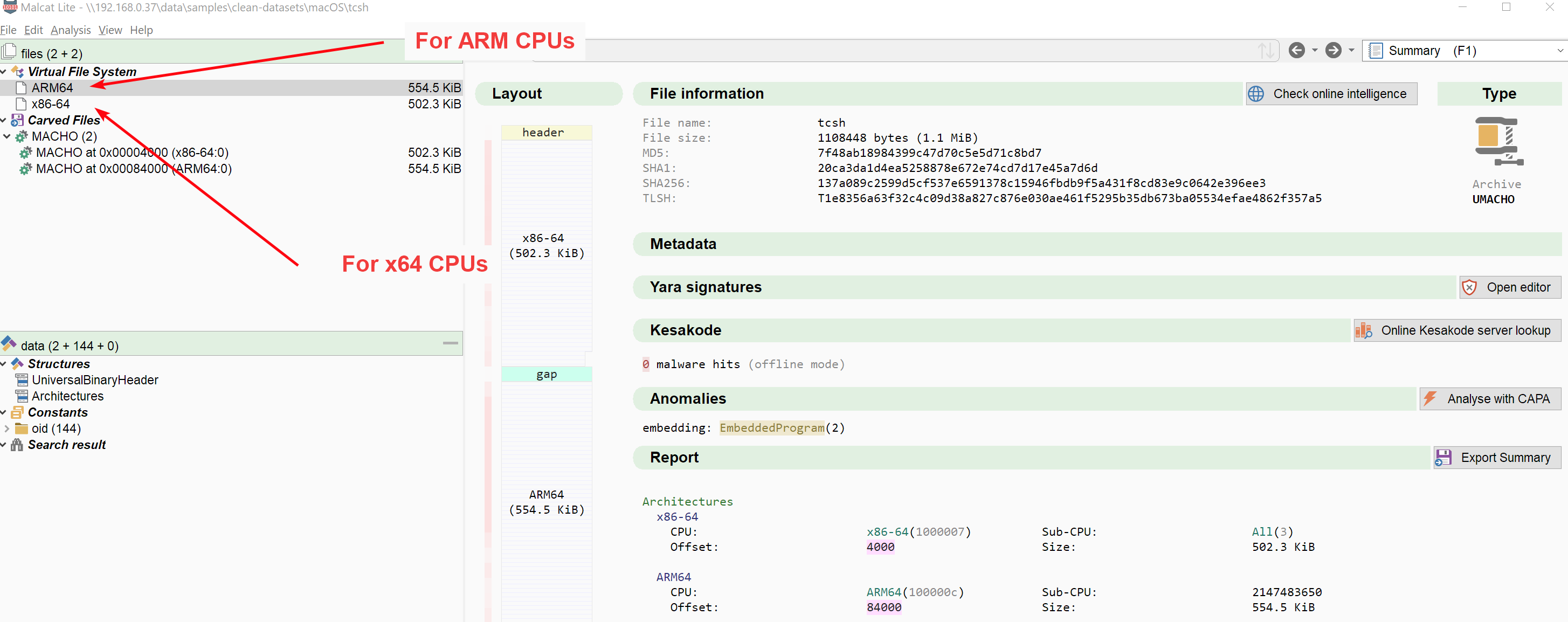Click the header block in layout
This screenshot has height=622, width=1568.
pos(546,133)
